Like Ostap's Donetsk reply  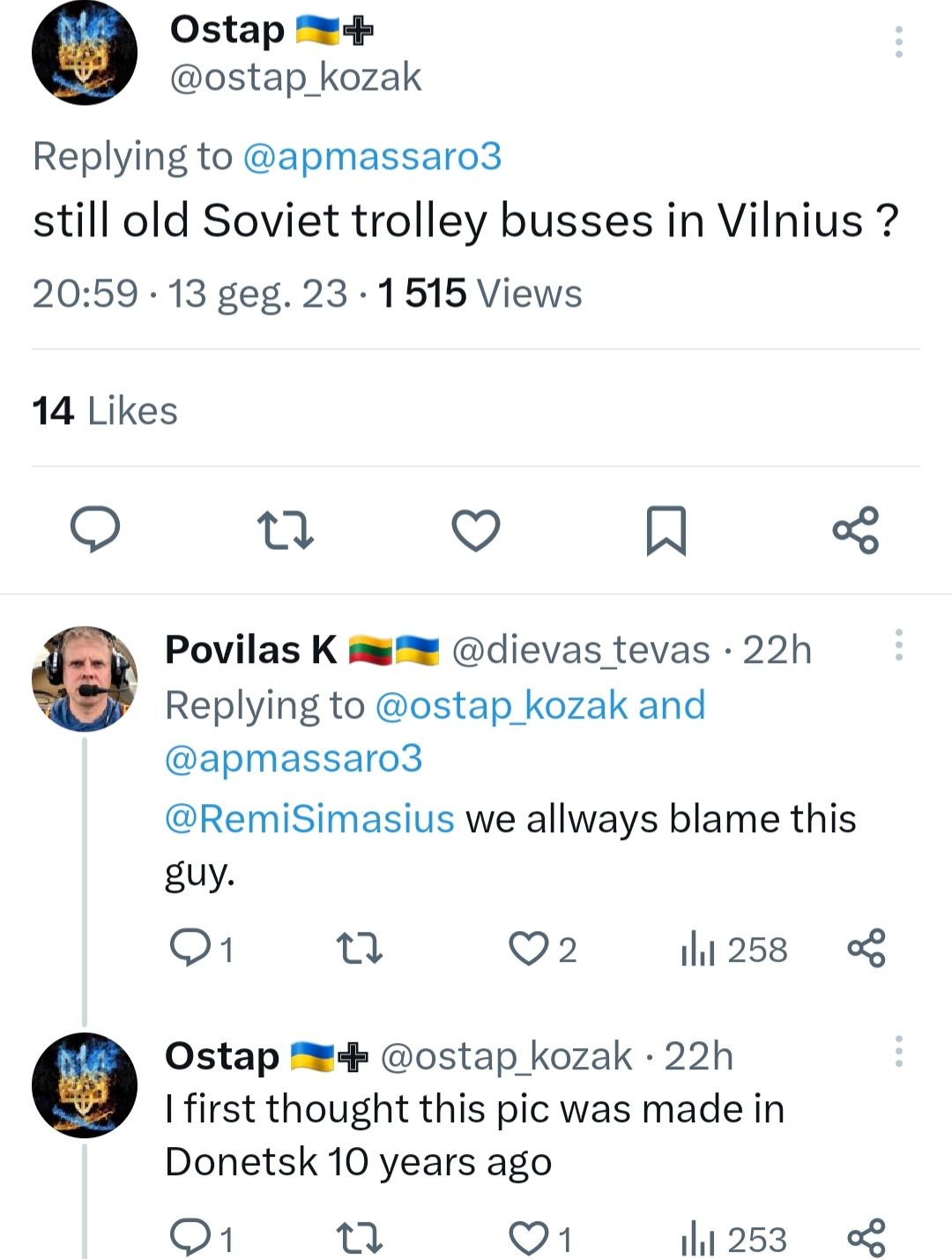pyautogui.click(x=529, y=1238)
